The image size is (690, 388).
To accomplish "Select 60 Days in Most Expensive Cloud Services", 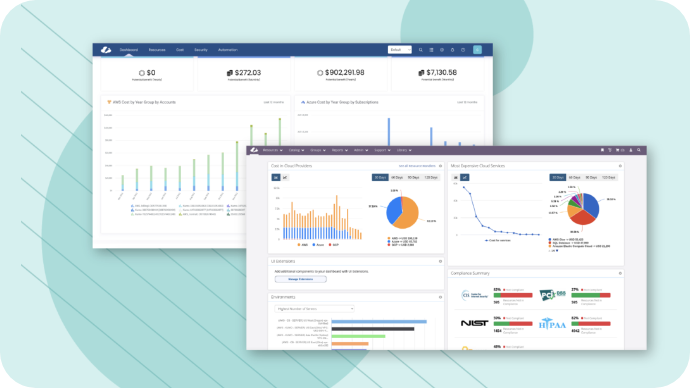I will coord(575,177).
